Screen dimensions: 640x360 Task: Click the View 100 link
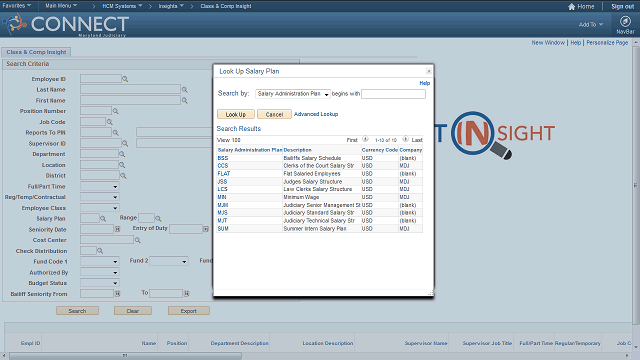[x=229, y=140]
